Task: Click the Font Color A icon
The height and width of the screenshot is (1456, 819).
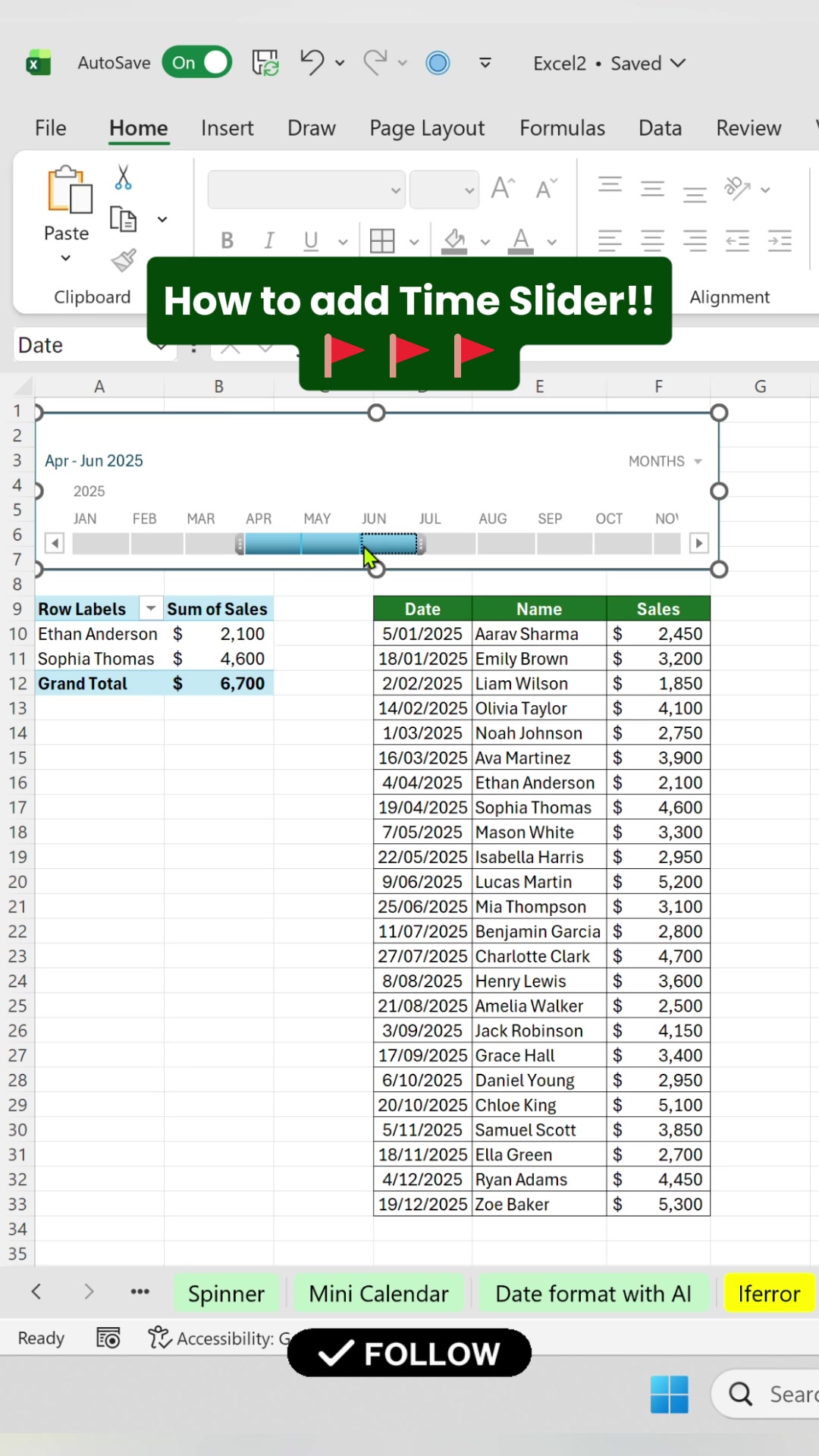Action: (520, 241)
